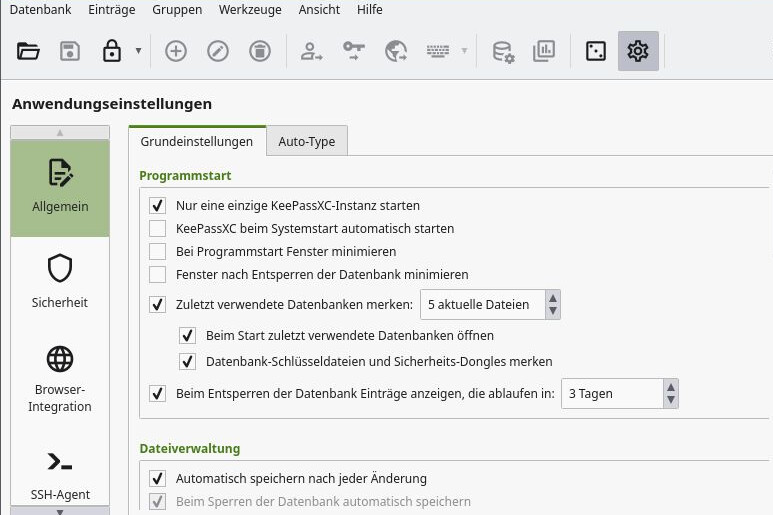Expand the Auto-Type keyboard dropdown arrow
773x515 pixels.
pyautogui.click(x=464, y=51)
